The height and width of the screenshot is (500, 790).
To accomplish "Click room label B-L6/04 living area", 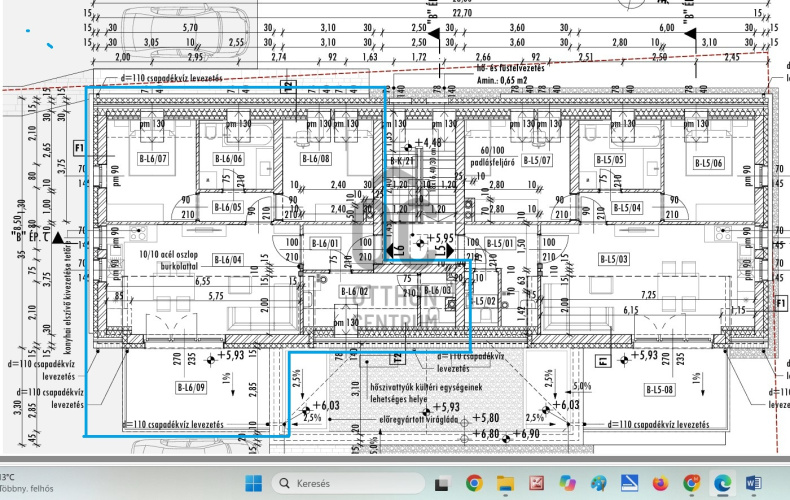I will (228, 260).
